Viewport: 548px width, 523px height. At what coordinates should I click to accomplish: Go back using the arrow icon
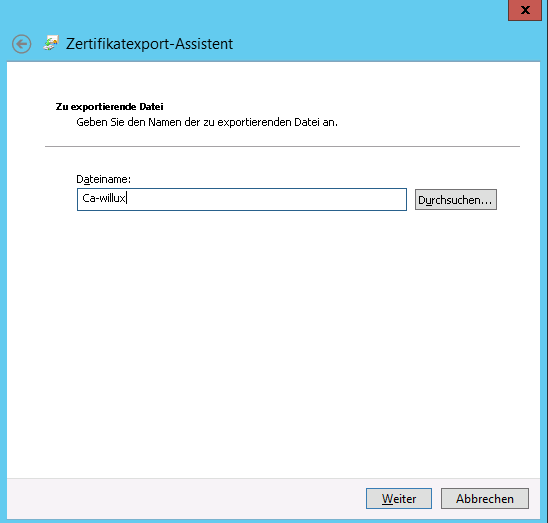[x=21, y=44]
